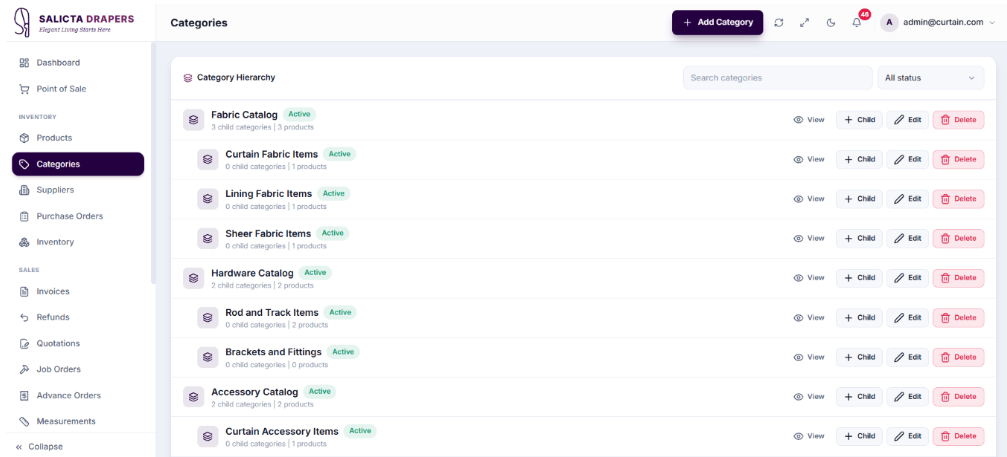Delete the Fabric Catalog category
Image resolution: width=1007 pixels, height=457 pixels.
click(x=958, y=119)
